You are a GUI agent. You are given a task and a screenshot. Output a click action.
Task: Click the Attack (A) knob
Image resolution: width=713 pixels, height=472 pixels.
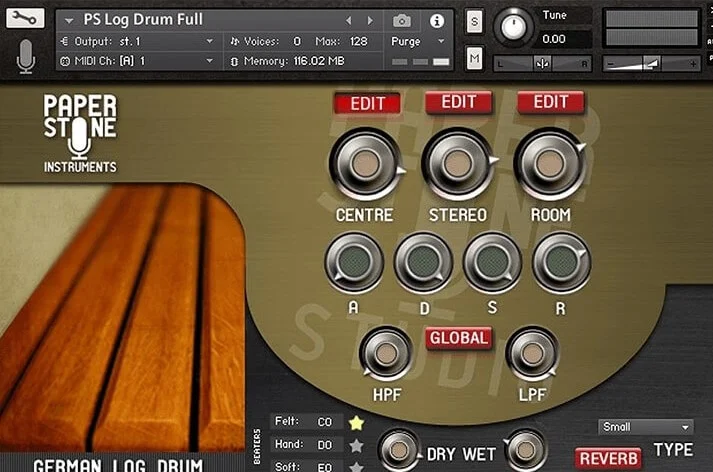(354, 262)
